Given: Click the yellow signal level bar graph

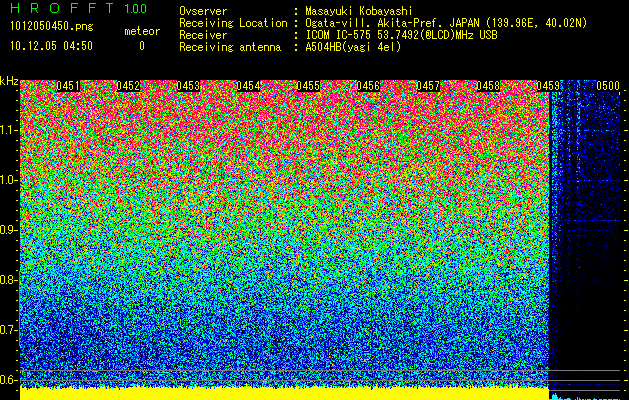Looking at the screenshot, I should 284,394.
